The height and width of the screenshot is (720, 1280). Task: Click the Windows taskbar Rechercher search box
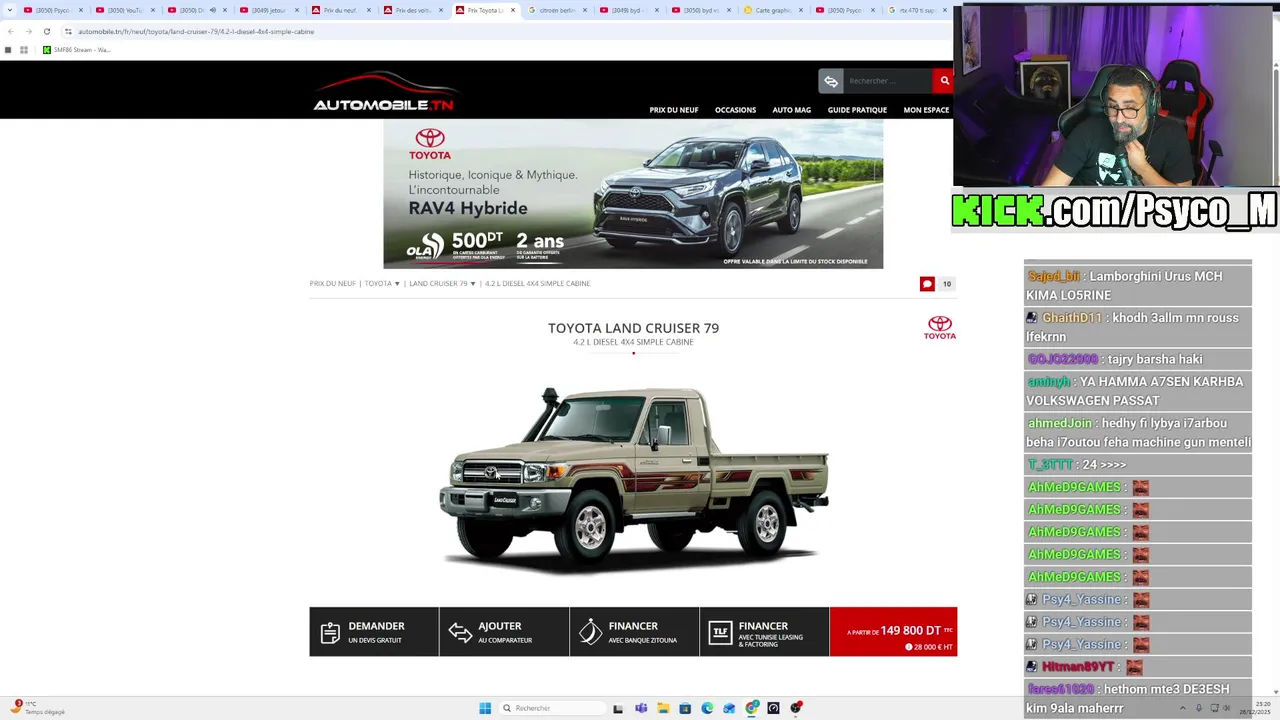(x=552, y=708)
